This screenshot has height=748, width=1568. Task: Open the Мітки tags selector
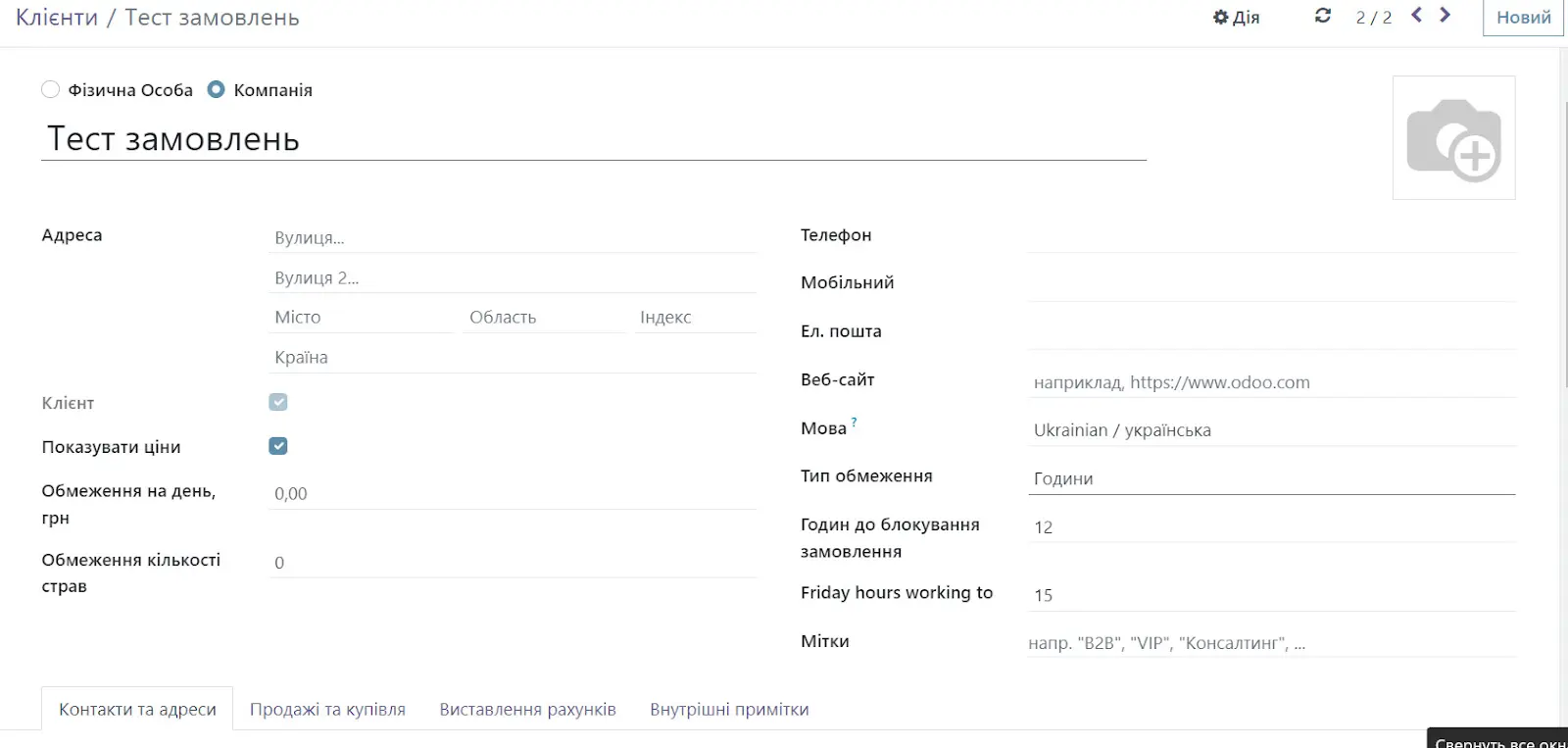(1271, 643)
